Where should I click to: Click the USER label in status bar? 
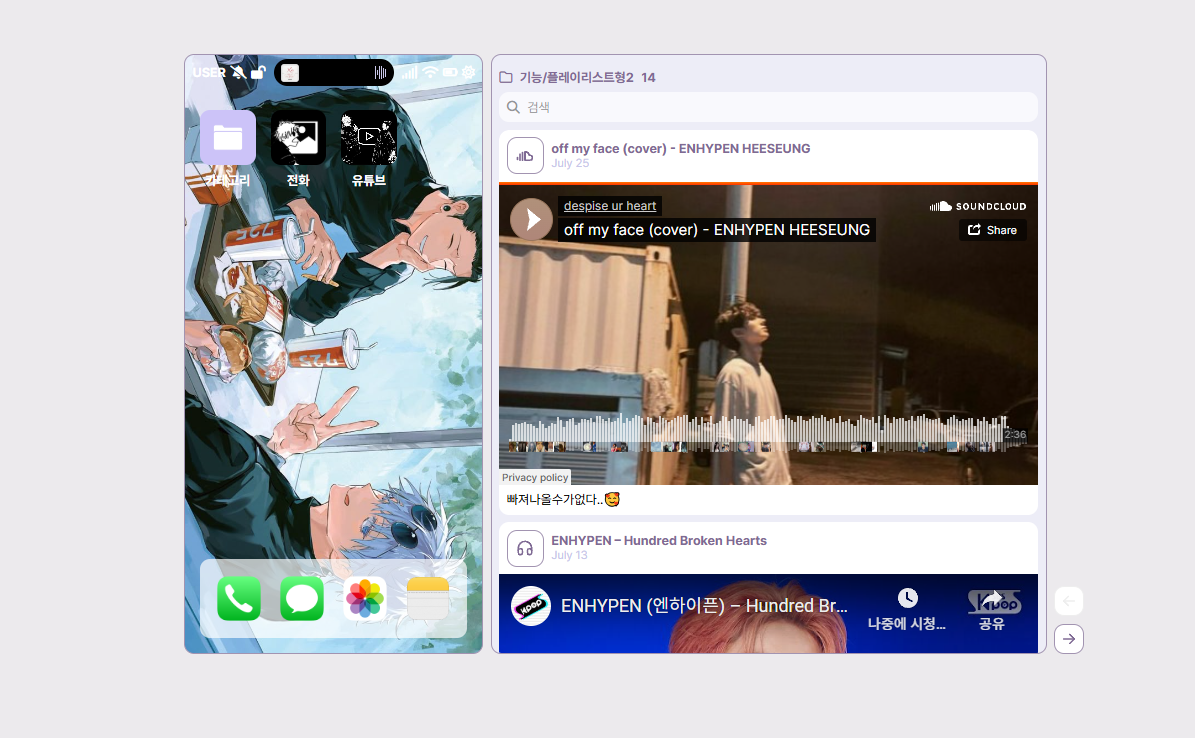pos(209,72)
